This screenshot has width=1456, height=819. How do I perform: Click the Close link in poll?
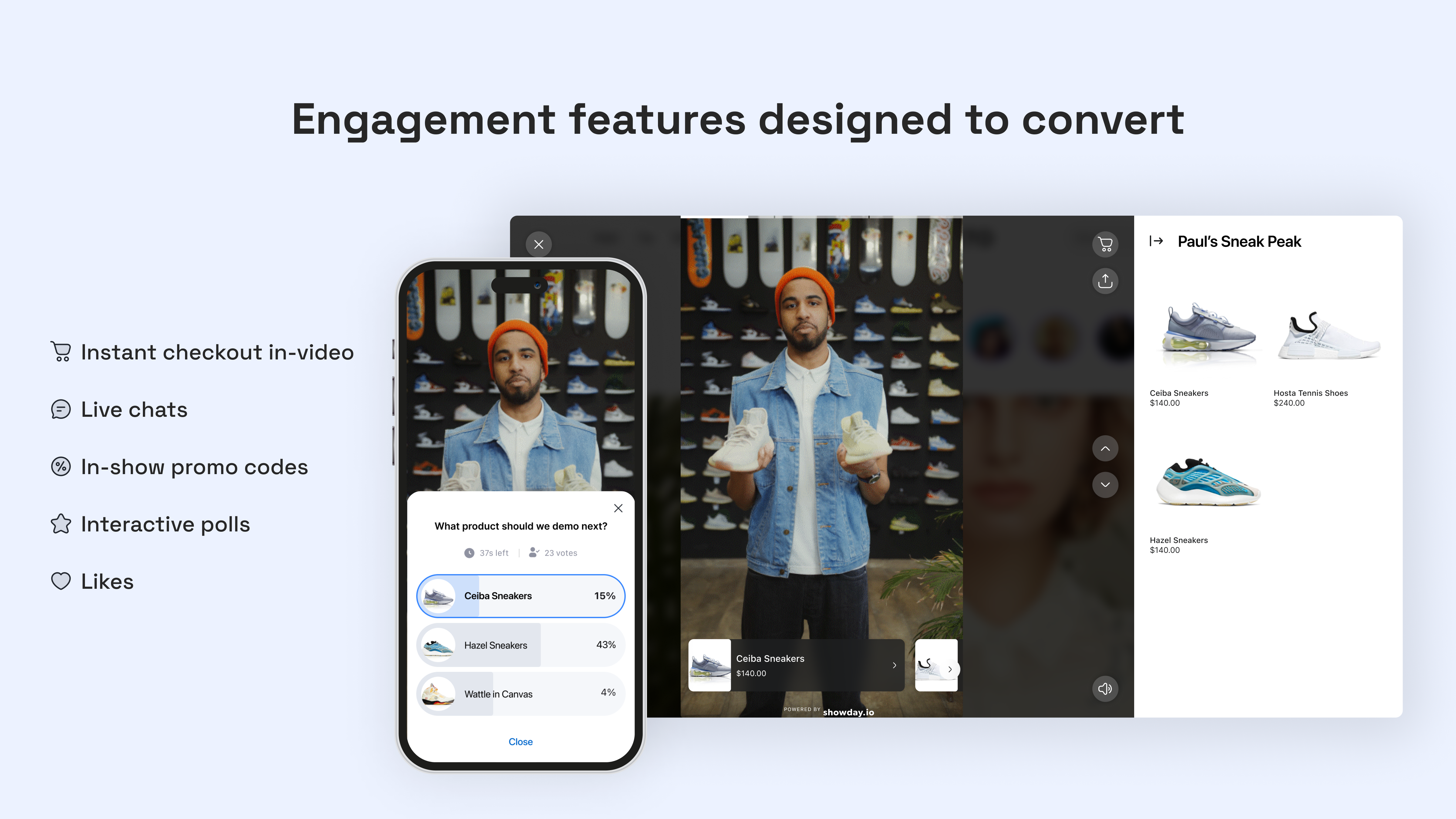(x=521, y=742)
